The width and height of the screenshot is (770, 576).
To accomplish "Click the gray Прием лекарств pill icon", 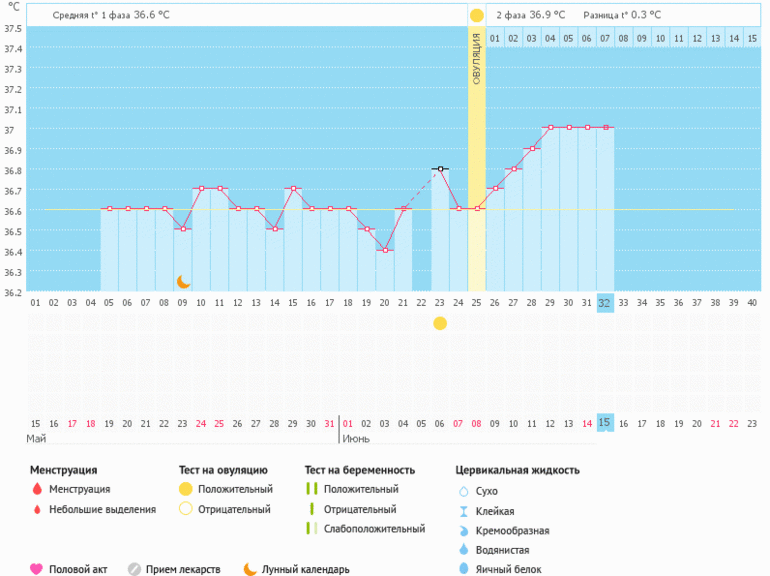I will coord(134,569).
